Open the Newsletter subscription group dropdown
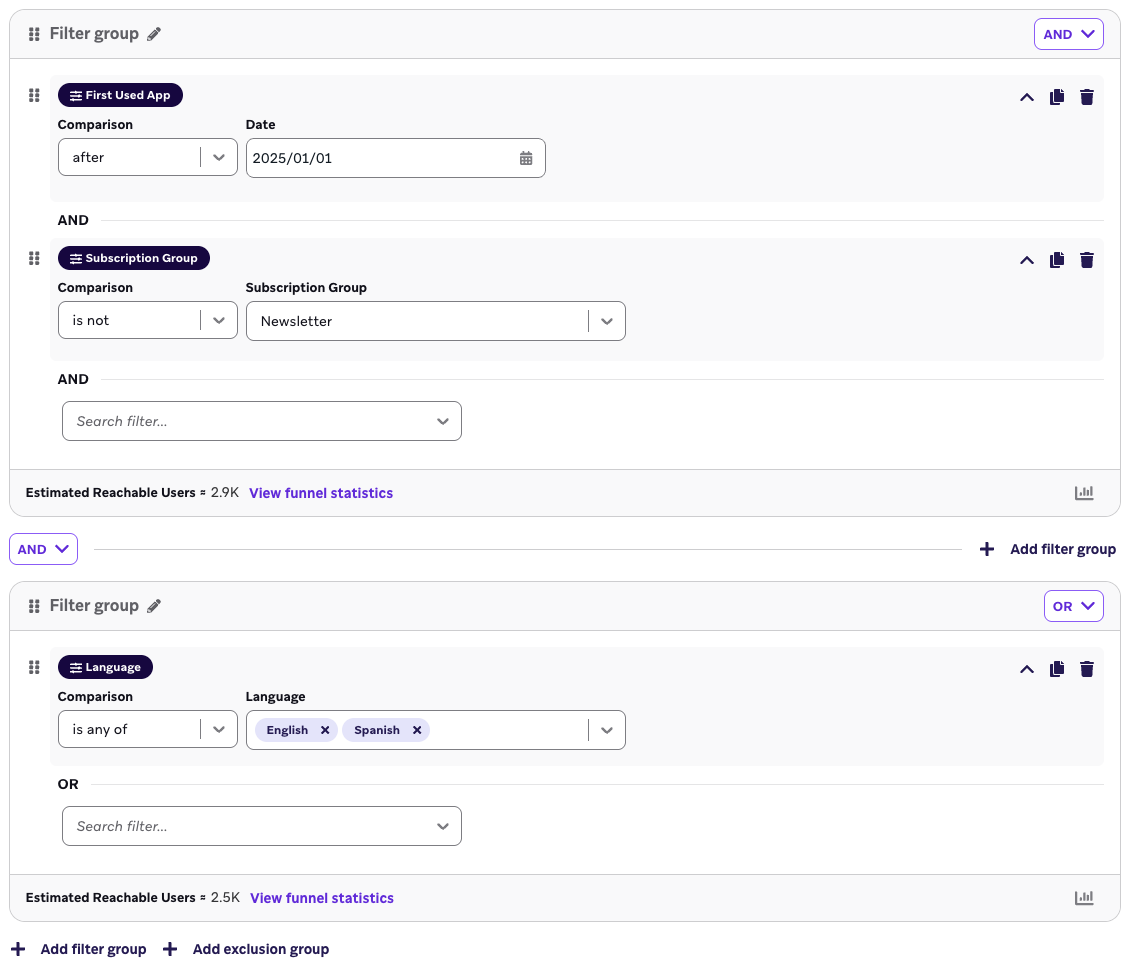 tap(435, 321)
